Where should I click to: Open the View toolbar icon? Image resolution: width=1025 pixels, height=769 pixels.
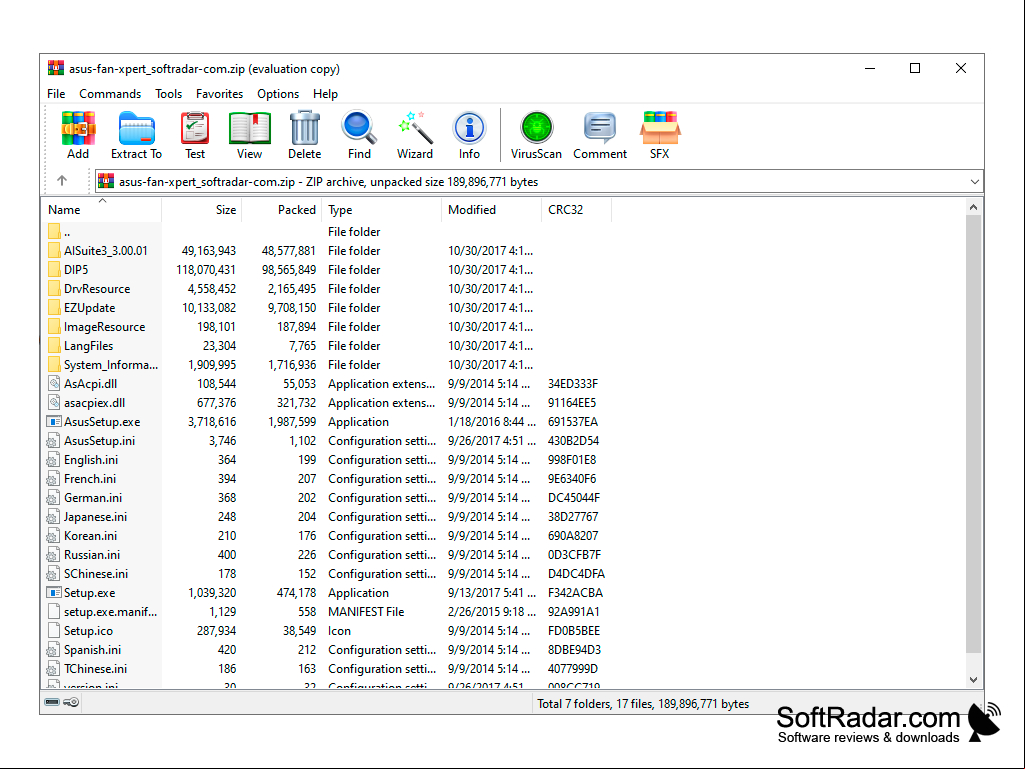(249, 128)
